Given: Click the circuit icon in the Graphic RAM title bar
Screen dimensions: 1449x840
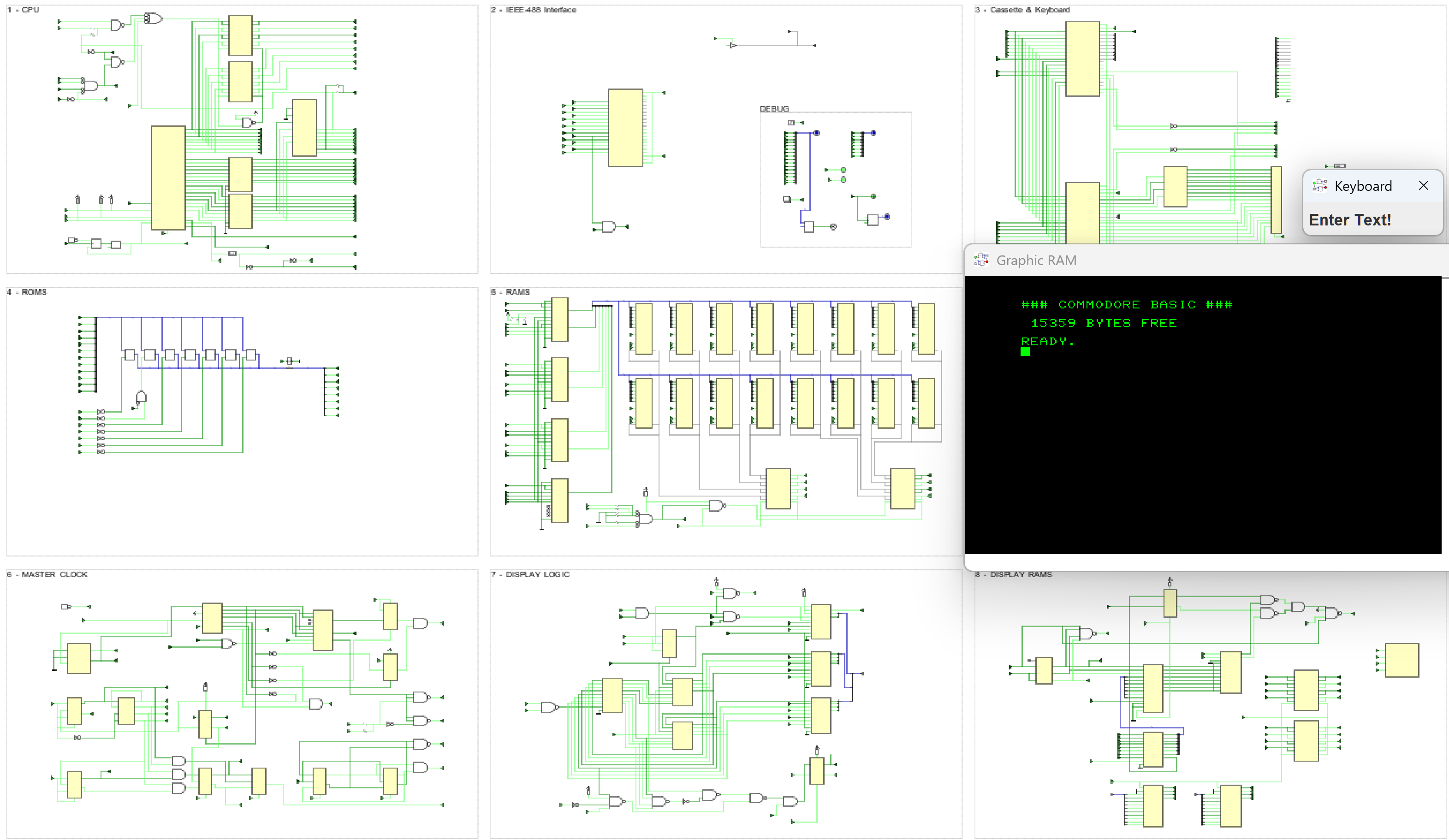Looking at the screenshot, I should (982, 260).
